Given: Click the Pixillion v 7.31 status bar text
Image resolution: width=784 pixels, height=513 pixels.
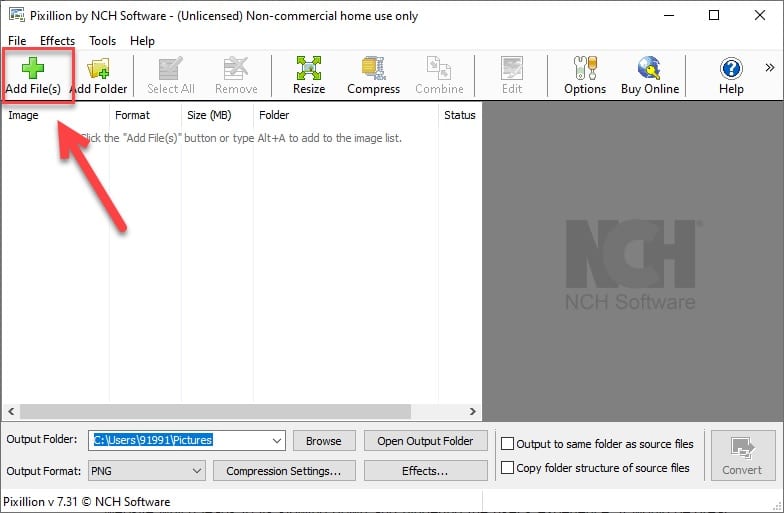Looking at the screenshot, I should click(x=86, y=502).
